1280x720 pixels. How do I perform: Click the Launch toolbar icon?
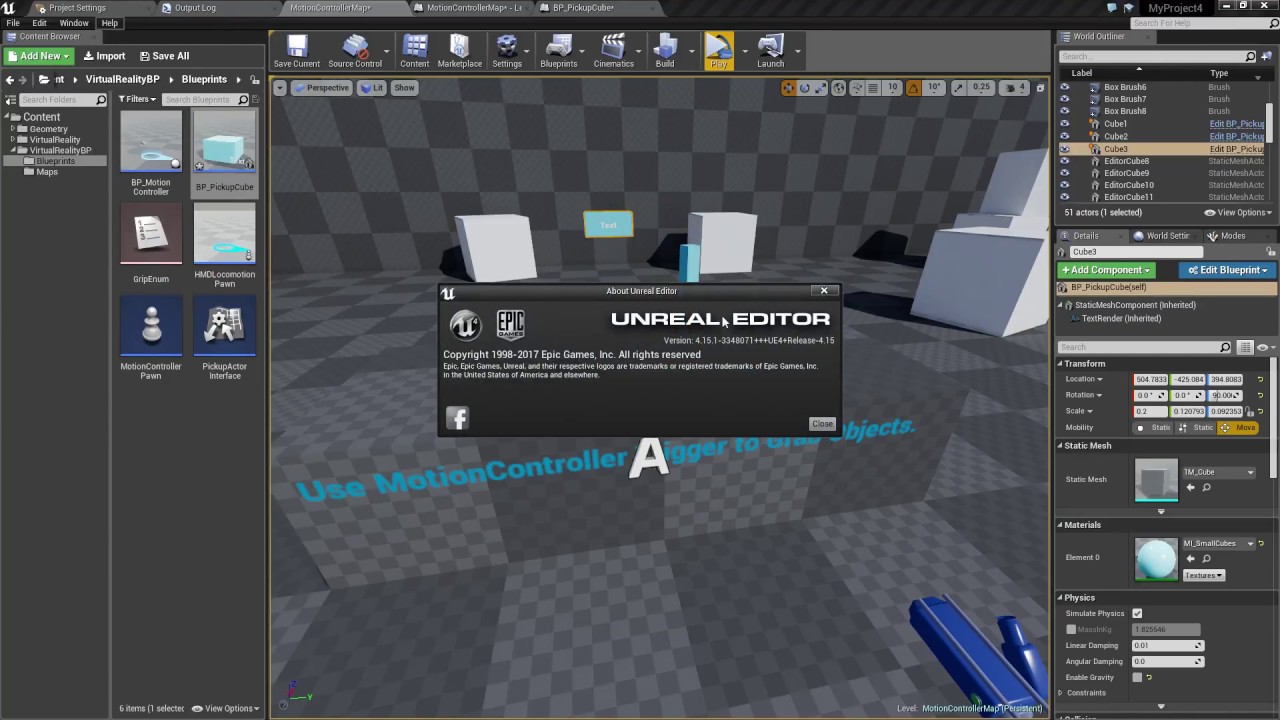click(x=770, y=51)
